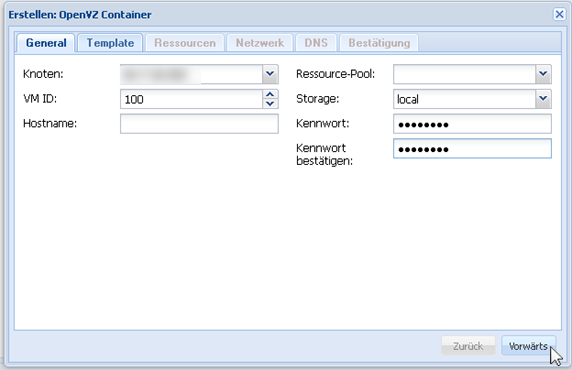
Task: Focus the Kennwort password field
Action: click(472, 124)
